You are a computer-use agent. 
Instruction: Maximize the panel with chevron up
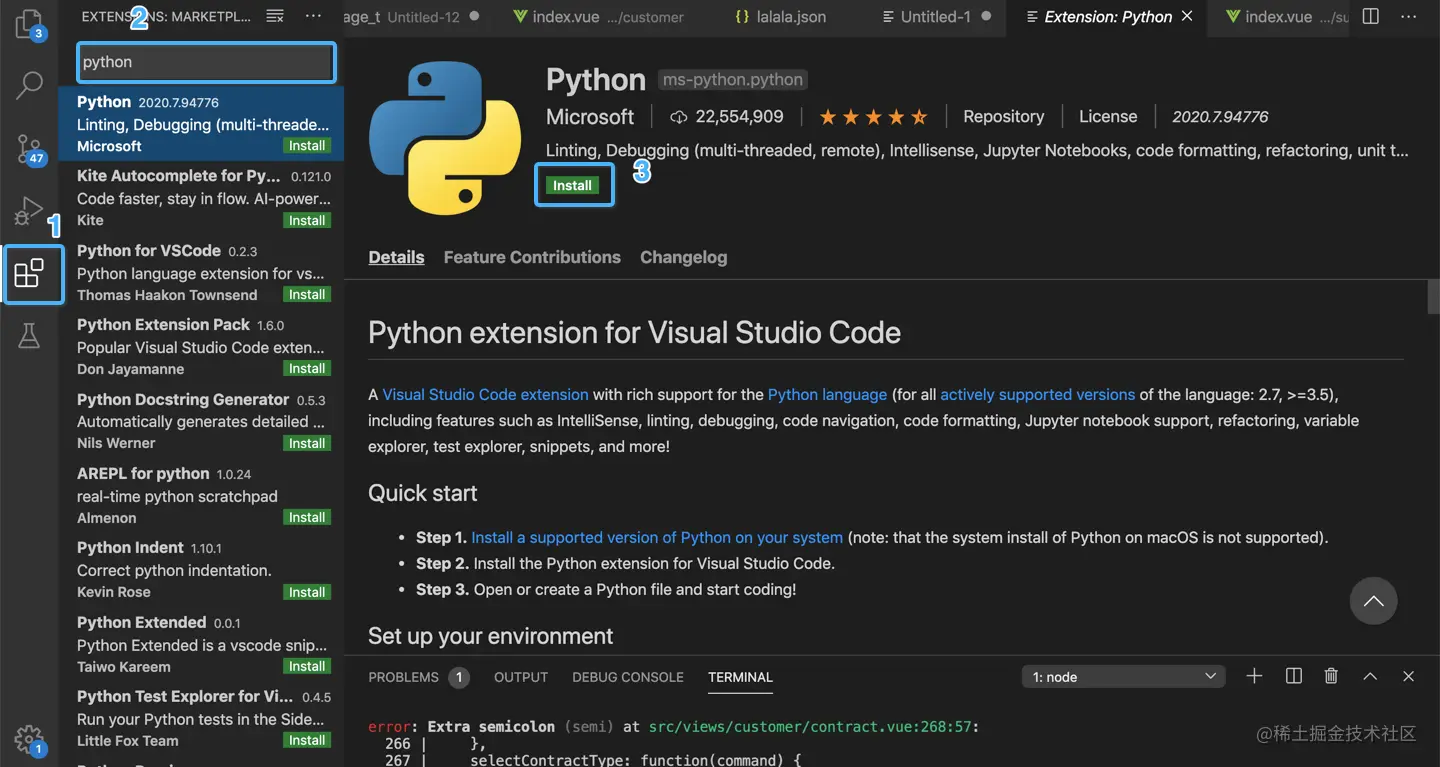click(1370, 677)
